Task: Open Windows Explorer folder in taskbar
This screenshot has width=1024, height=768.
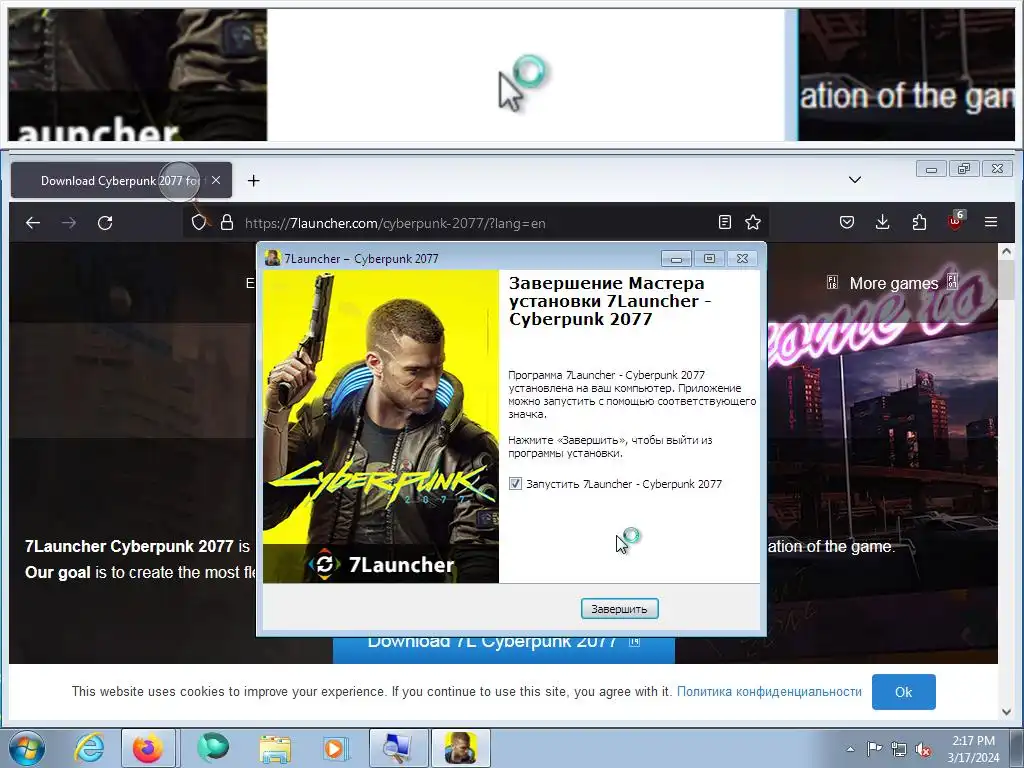Action: (275, 748)
